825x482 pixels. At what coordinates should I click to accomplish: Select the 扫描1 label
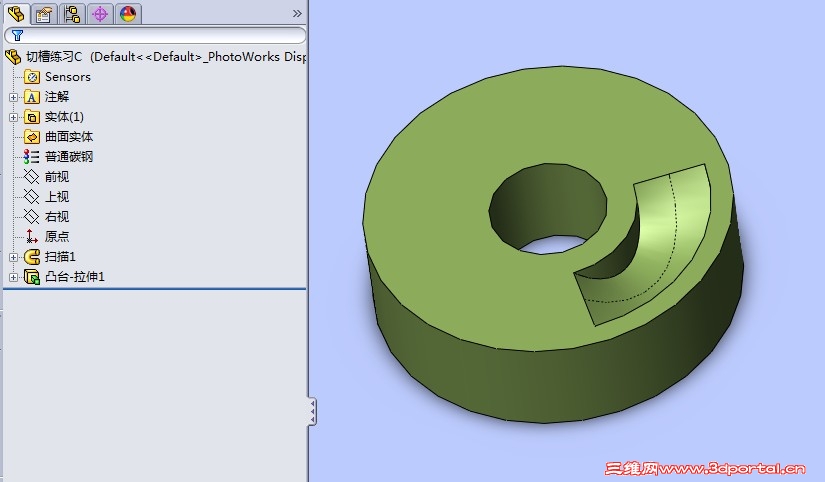click(60, 257)
